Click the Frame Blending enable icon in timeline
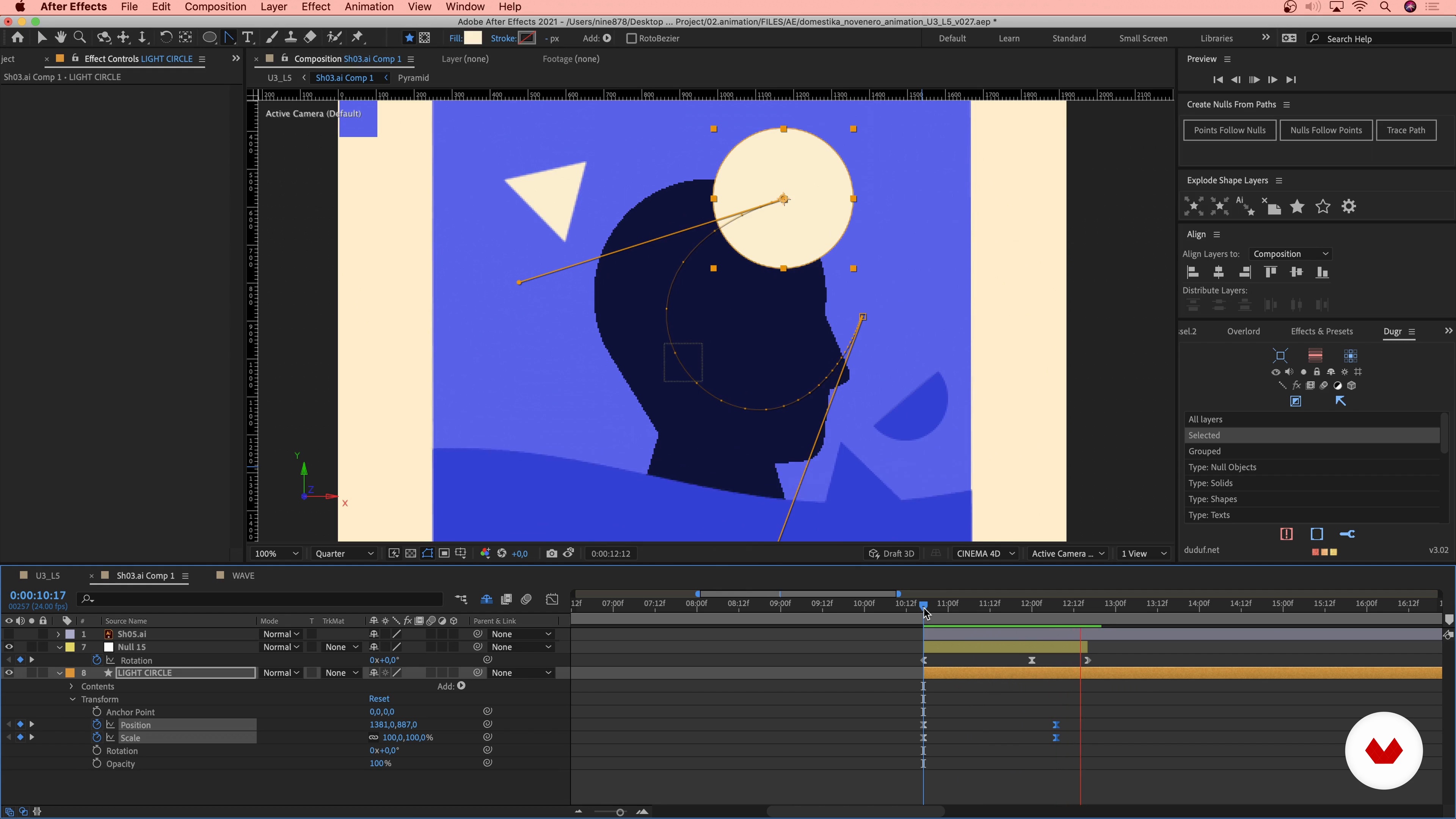 (x=507, y=599)
